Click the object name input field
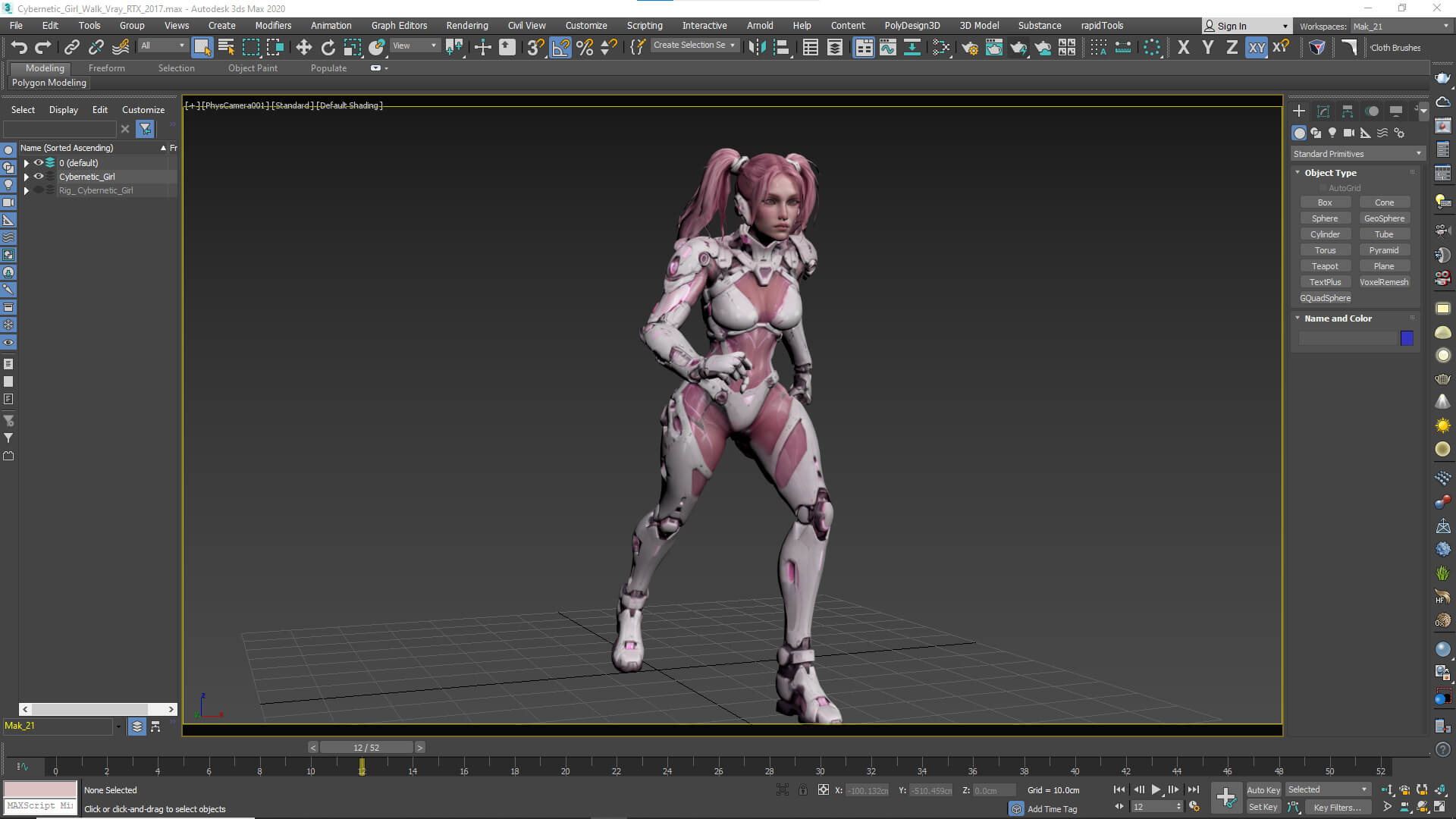 [1348, 338]
